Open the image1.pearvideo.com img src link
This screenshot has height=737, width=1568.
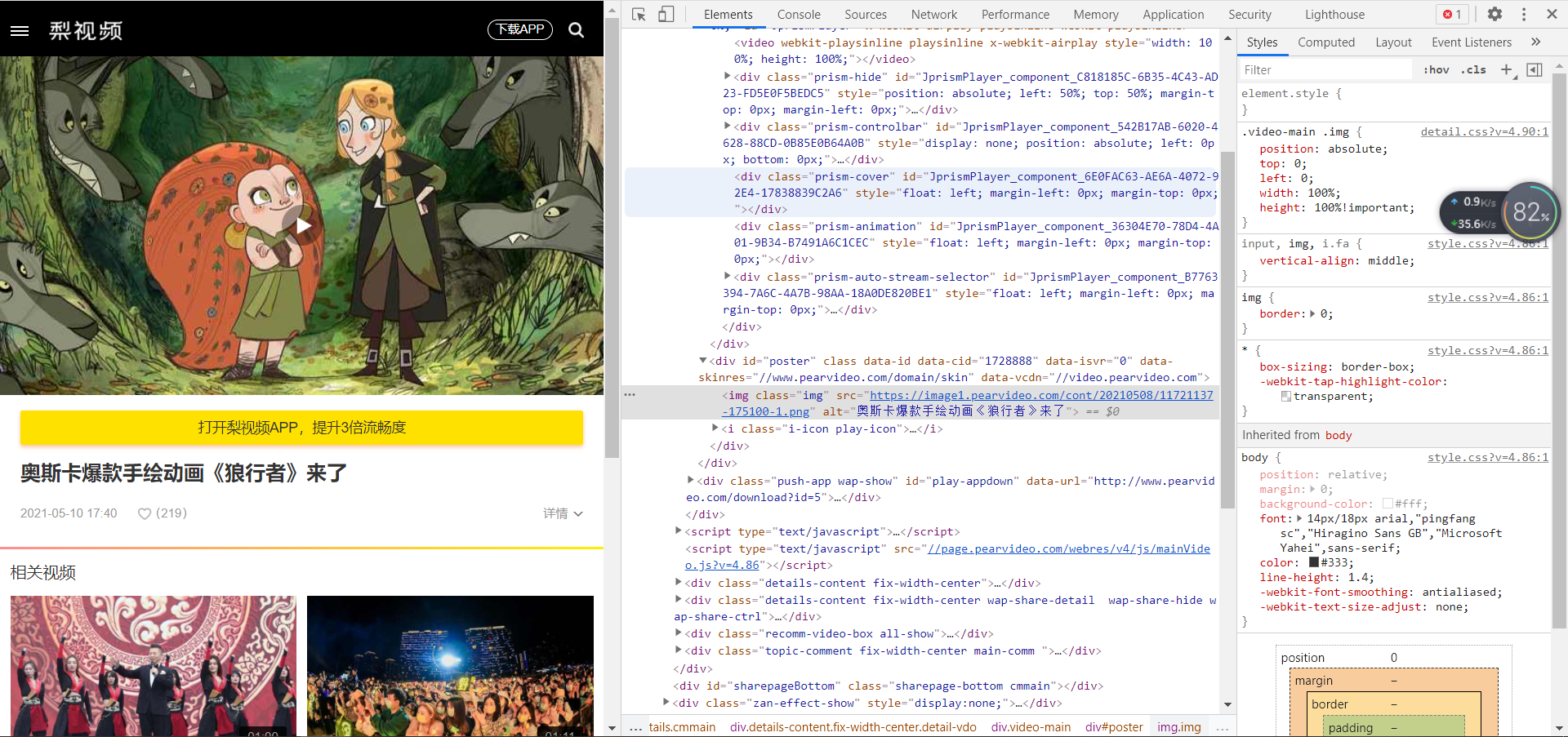(x=969, y=403)
